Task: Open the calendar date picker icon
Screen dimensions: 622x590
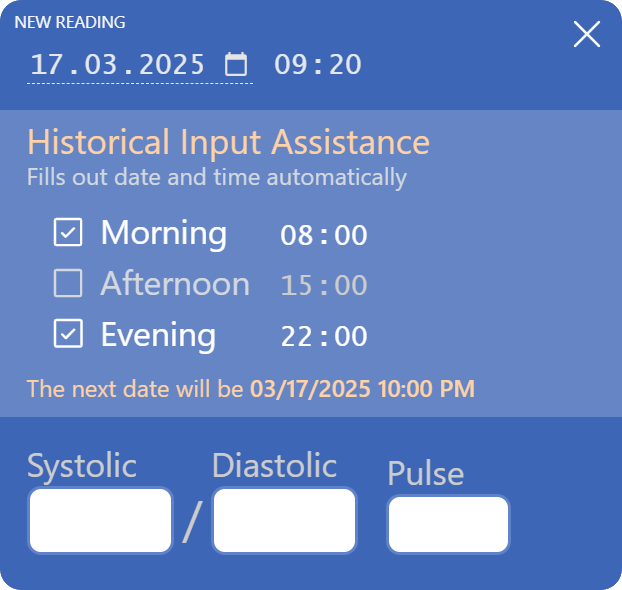Action: [x=236, y=65]
